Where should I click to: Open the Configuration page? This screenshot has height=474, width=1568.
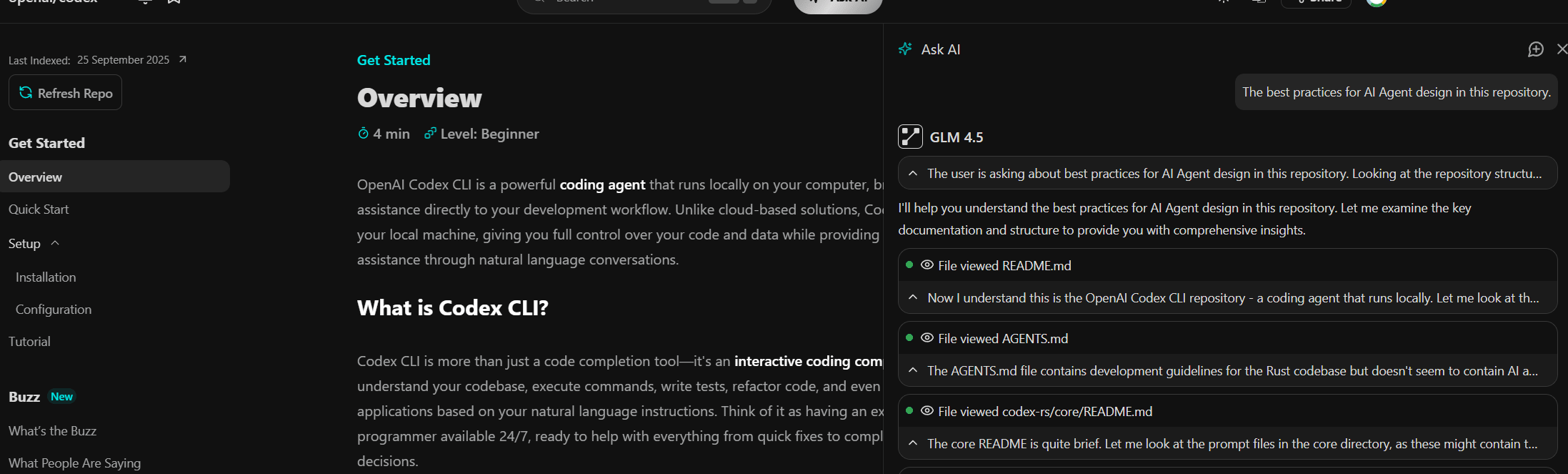54,310
